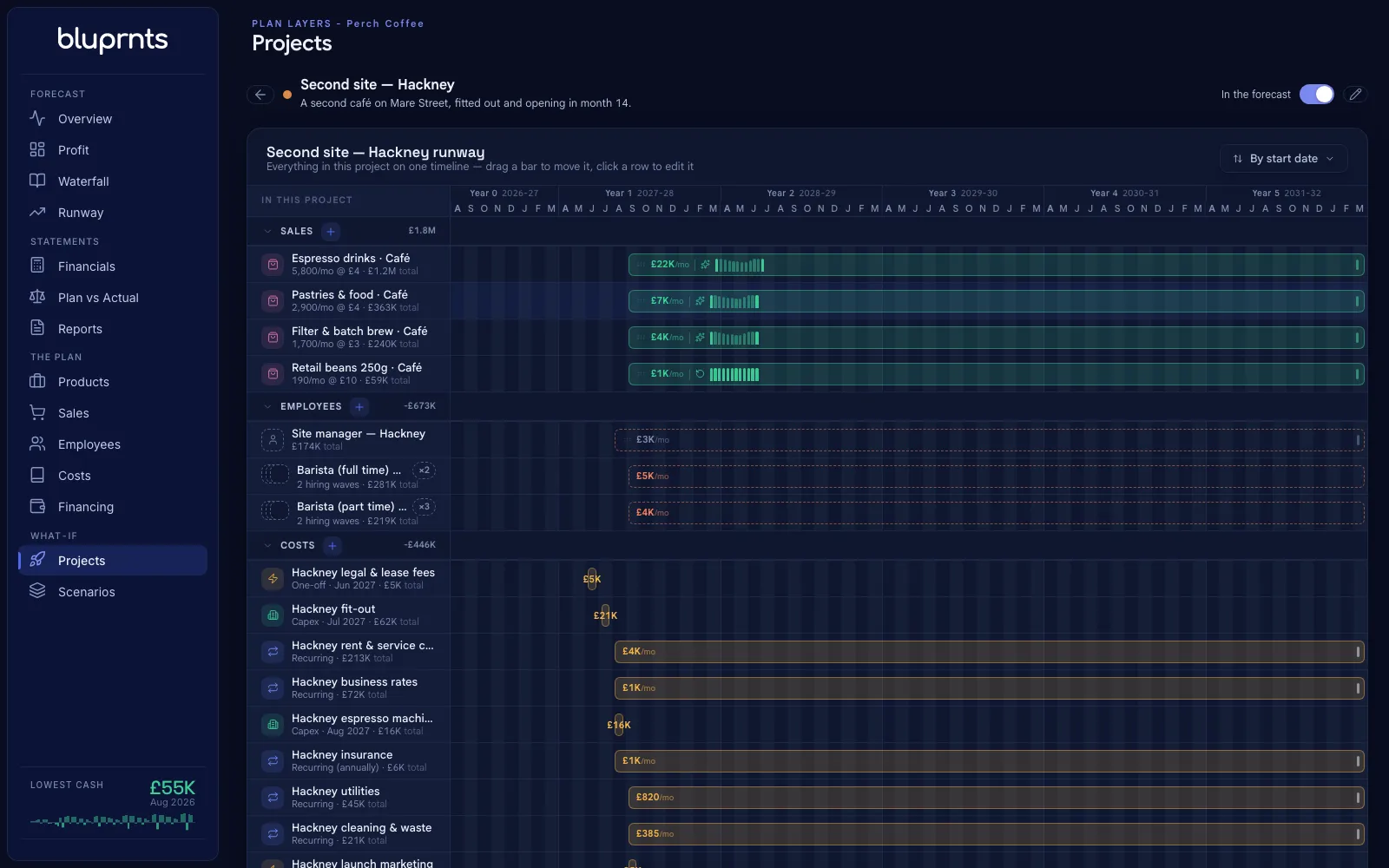Open the Profit page in the sidebar
Viewport: 1389px width, 868px height.
[x=113, y=150]
